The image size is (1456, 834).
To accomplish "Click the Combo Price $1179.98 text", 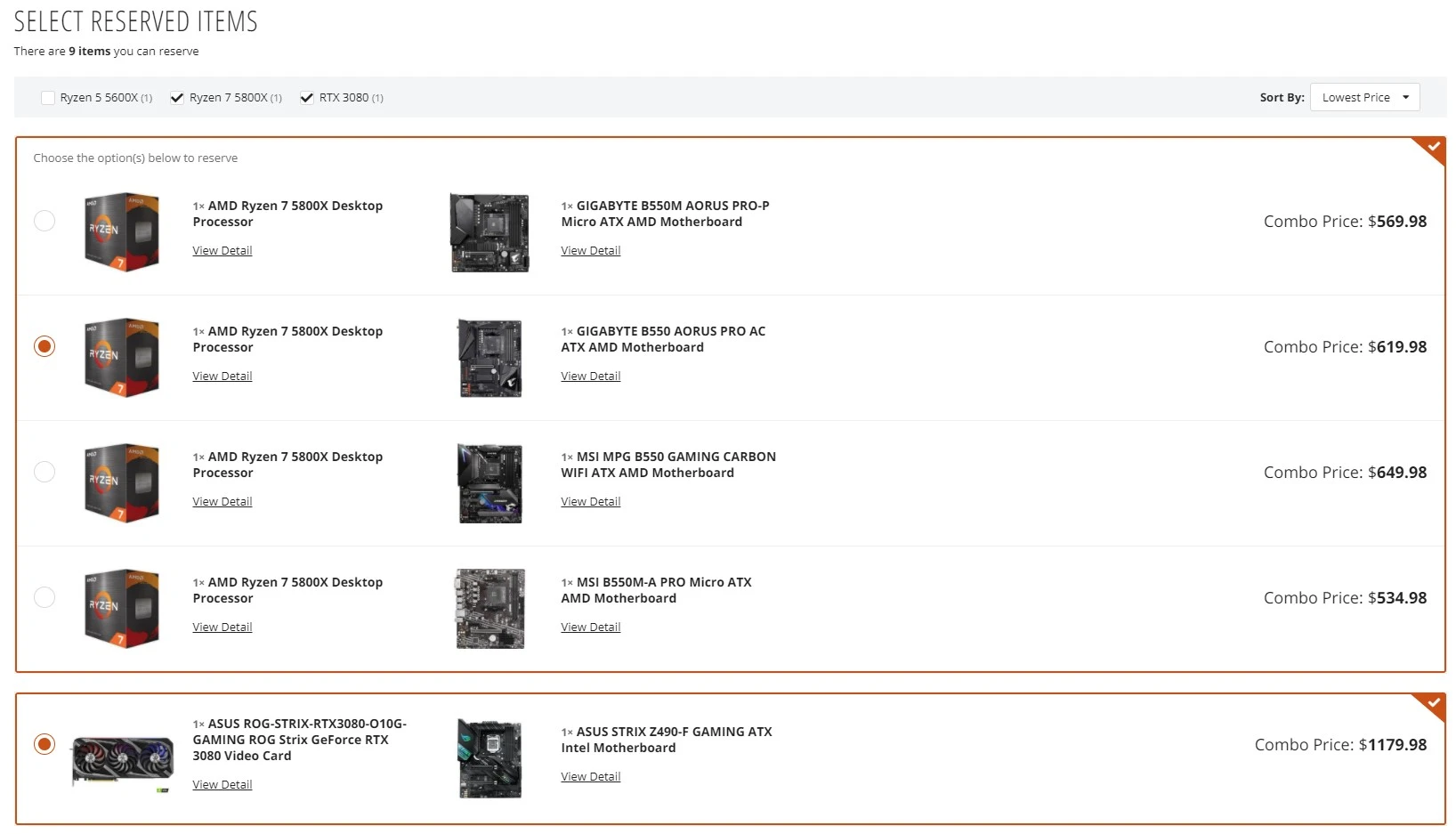I will [1340, 745].
